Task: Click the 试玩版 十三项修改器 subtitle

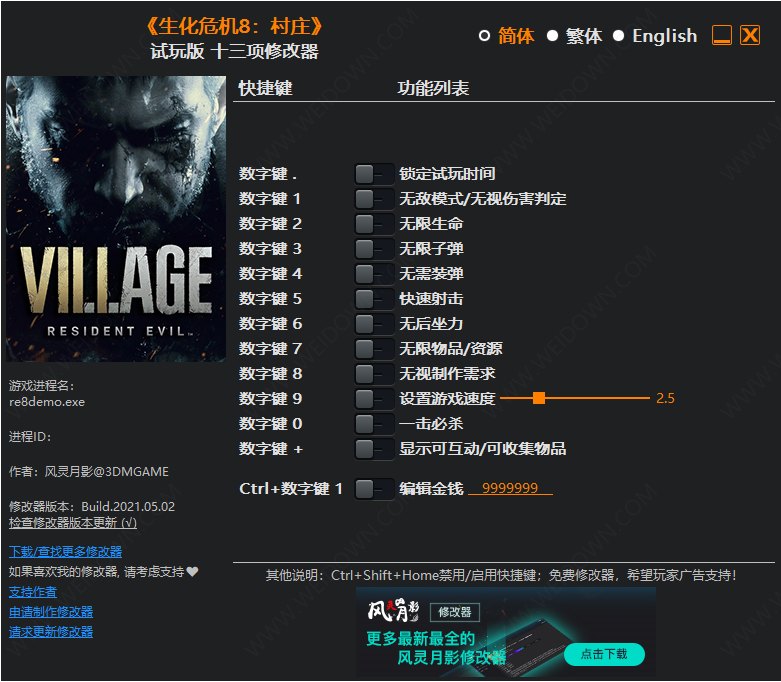Action: 234,51
